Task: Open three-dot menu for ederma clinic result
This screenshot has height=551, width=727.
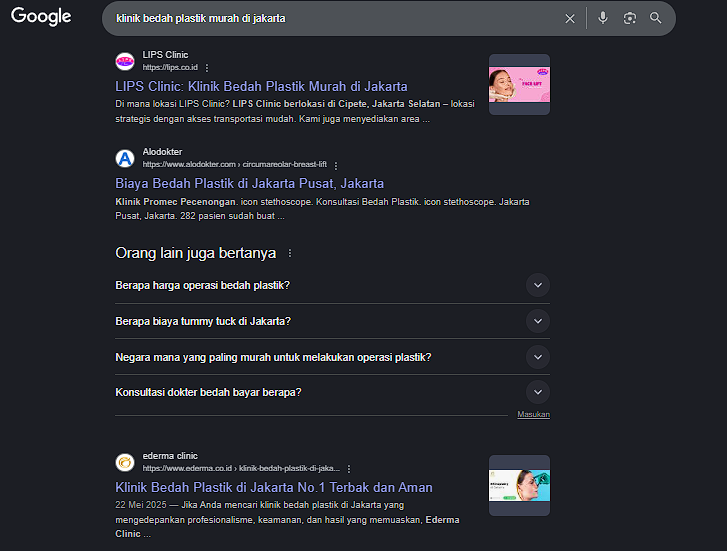Action: 349,468
